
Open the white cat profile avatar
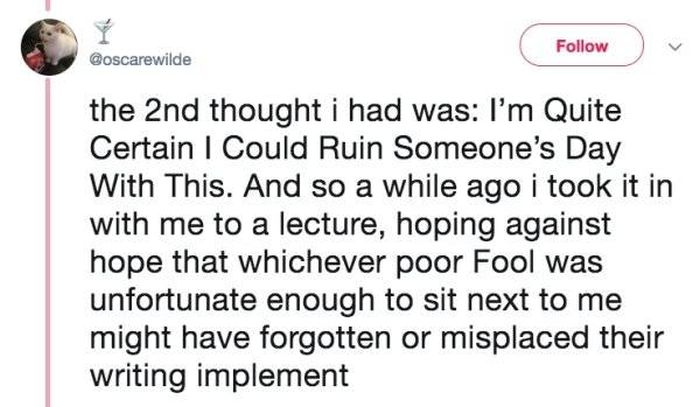(x=49, y=46)
